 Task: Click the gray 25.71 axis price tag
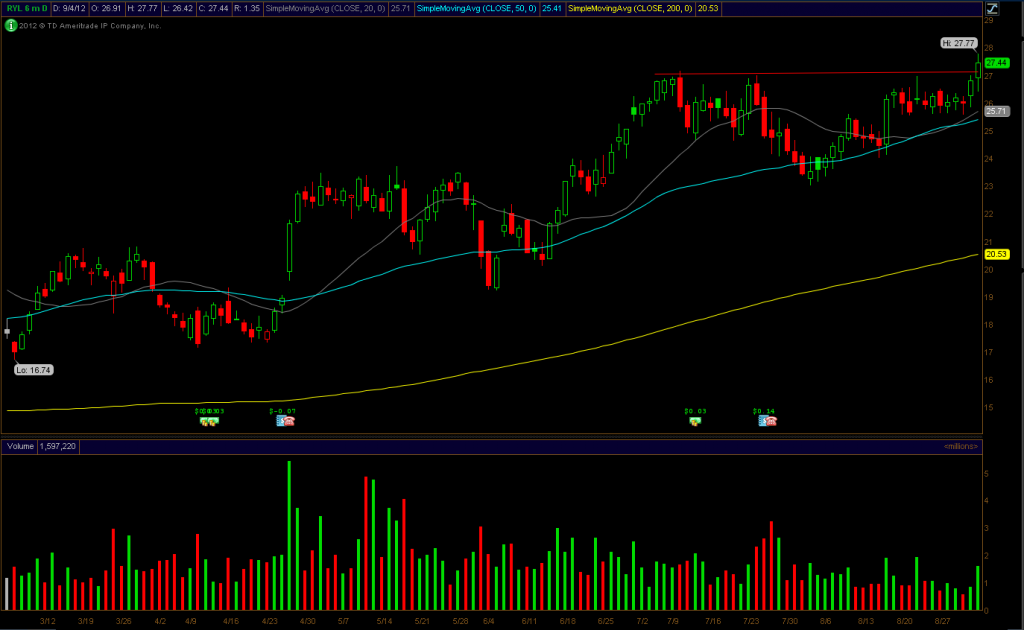[997, 111]
